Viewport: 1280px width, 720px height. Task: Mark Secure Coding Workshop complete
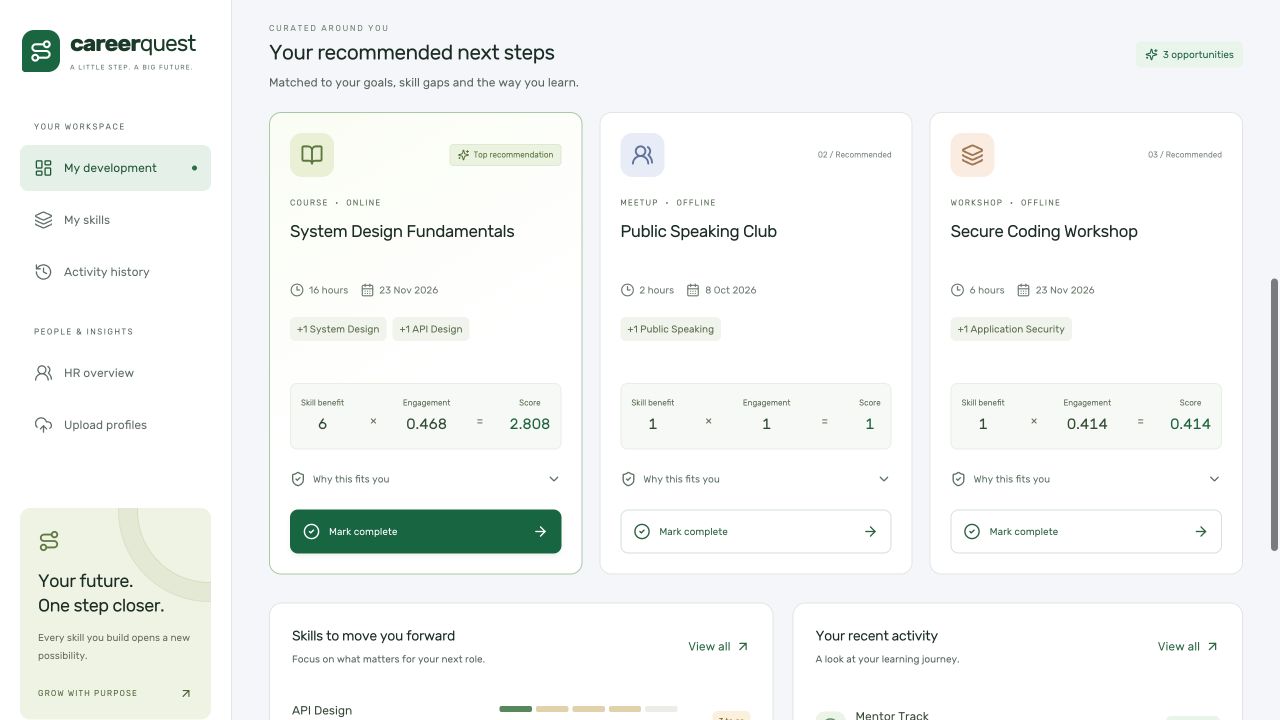pos(1086,532)
